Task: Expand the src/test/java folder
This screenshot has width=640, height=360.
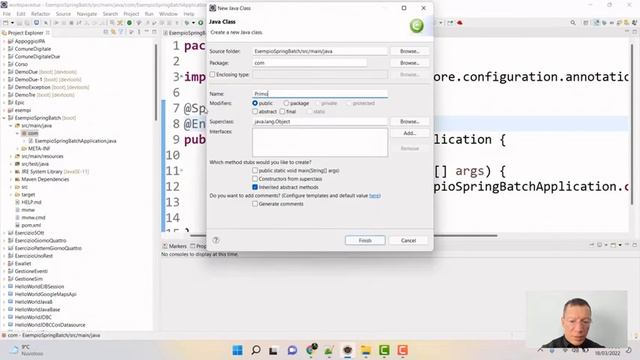Action: point(11,164)
